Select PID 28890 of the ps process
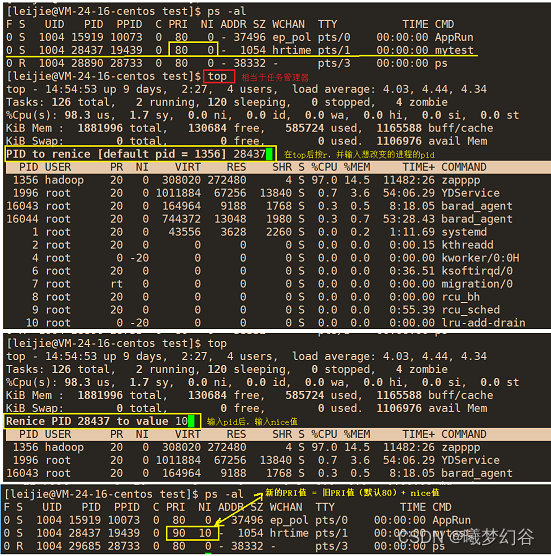Screen dimensions: 551x556 coord(87,63)
